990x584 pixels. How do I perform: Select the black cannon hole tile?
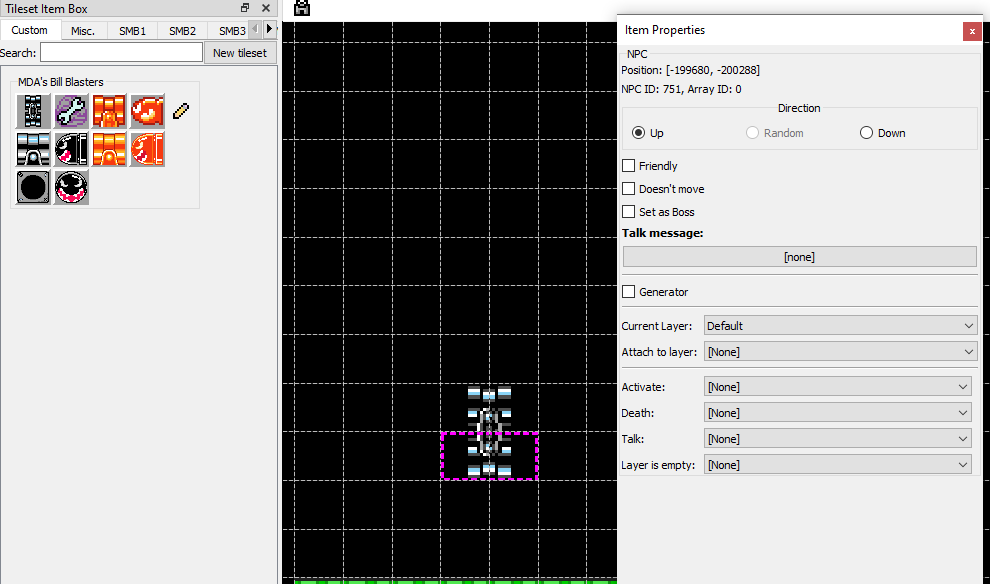(x=33, y=187)
